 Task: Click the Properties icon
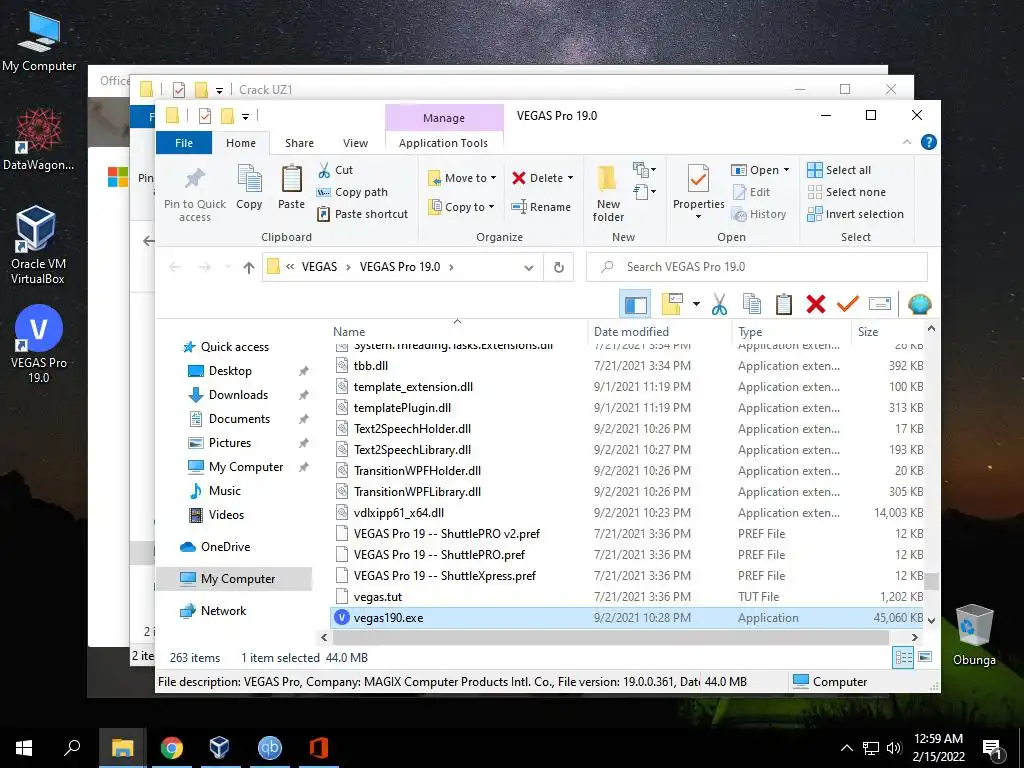coord(698,178)
